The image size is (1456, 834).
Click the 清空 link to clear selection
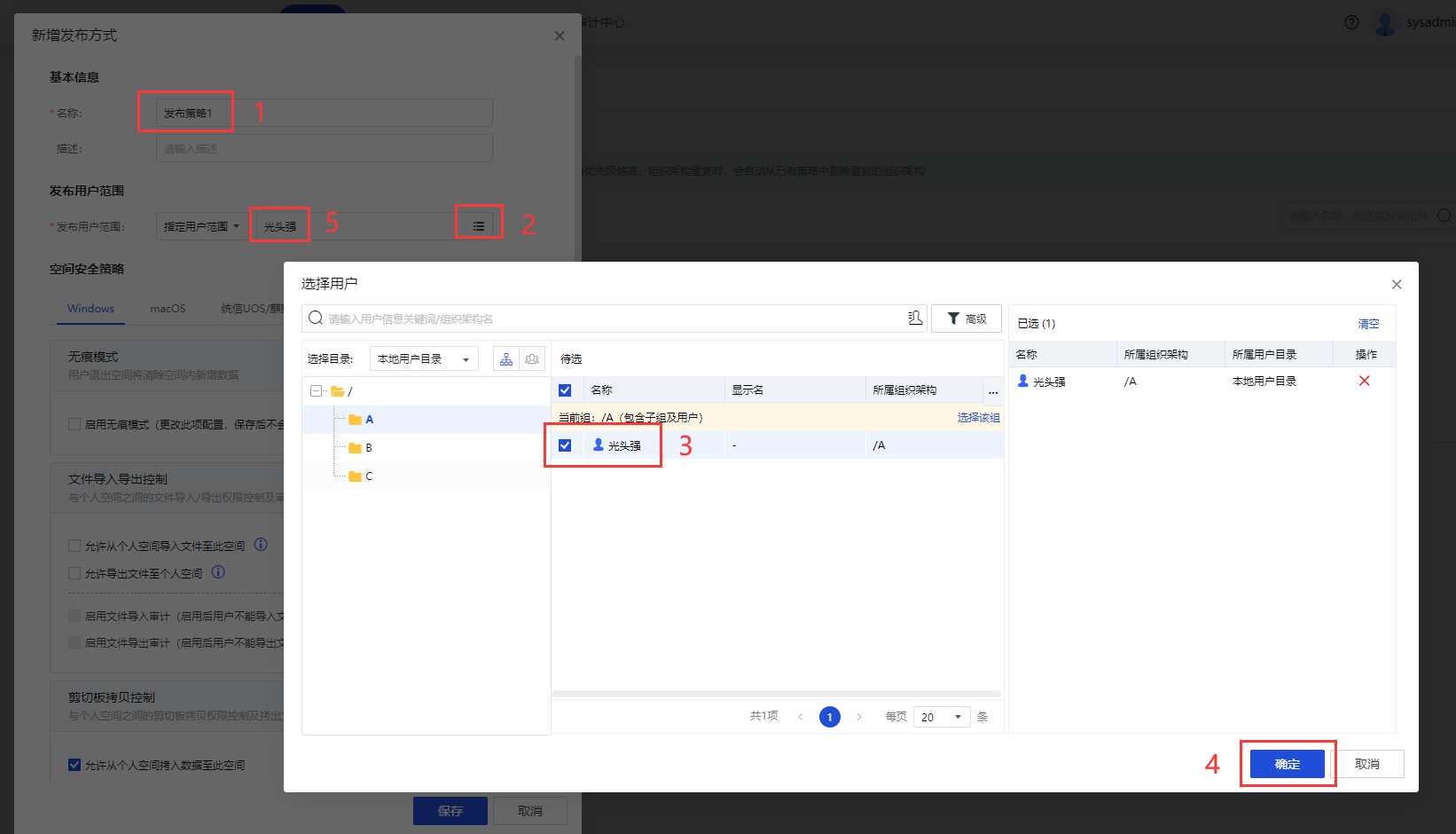[1368, 324]
